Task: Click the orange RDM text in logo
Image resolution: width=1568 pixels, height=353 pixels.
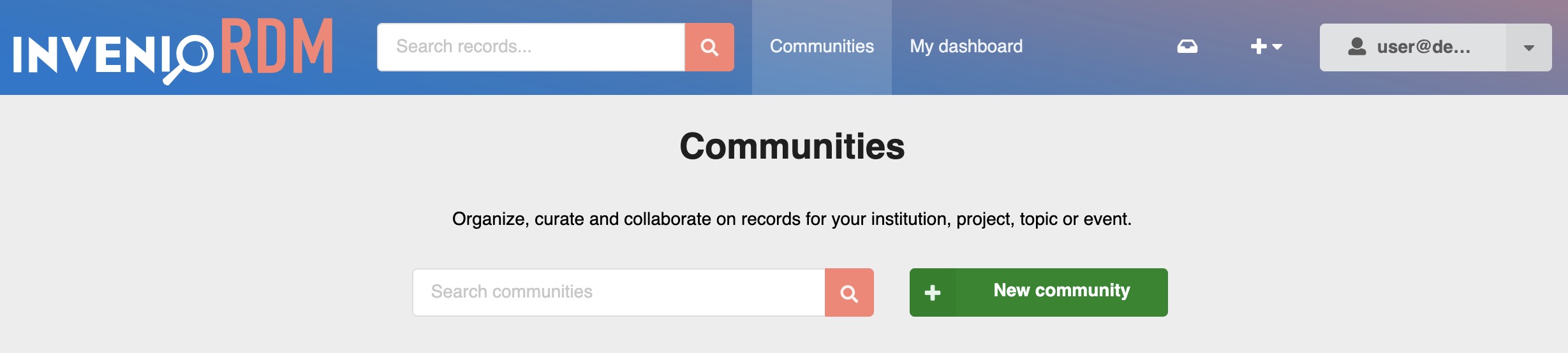Action: pos(277,46)
